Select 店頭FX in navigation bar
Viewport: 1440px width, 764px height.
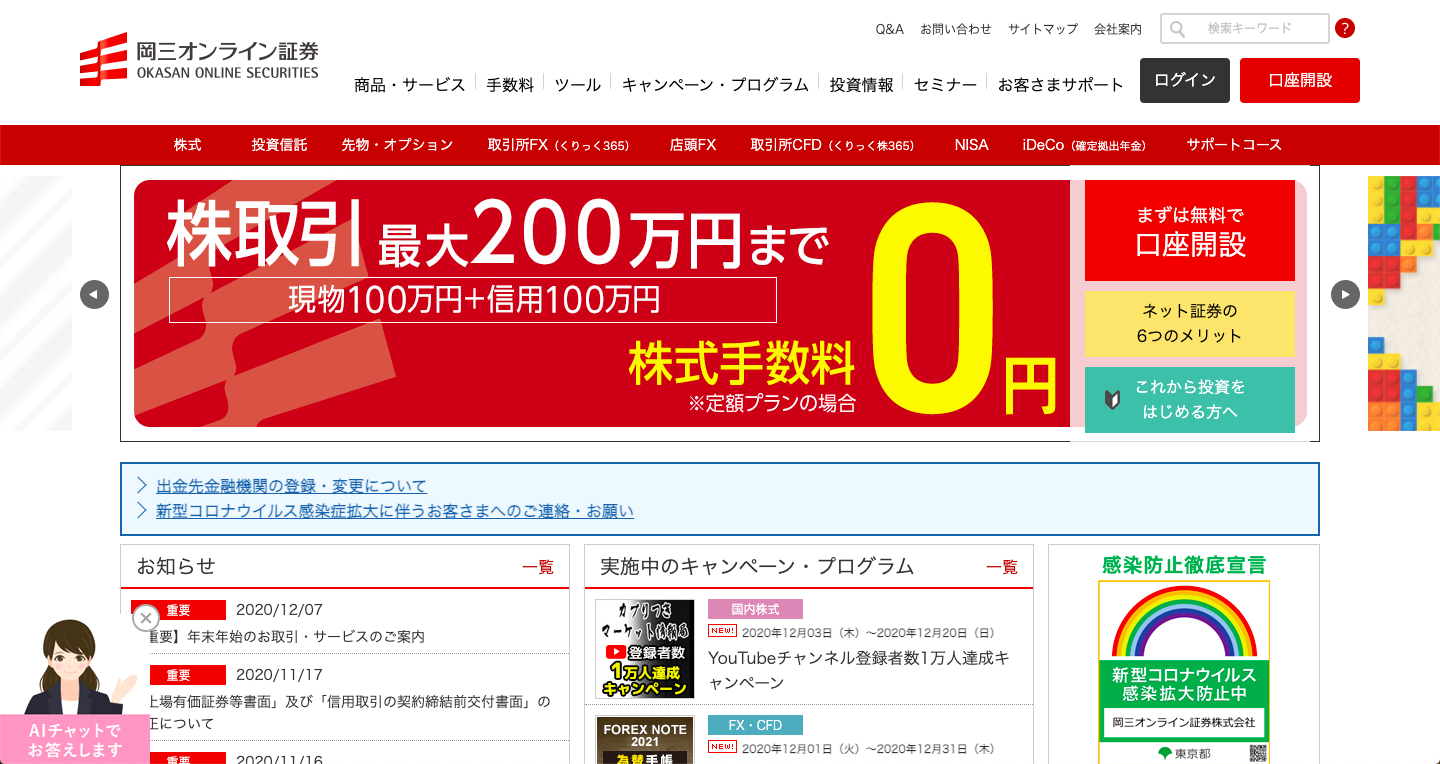(693, 145)
